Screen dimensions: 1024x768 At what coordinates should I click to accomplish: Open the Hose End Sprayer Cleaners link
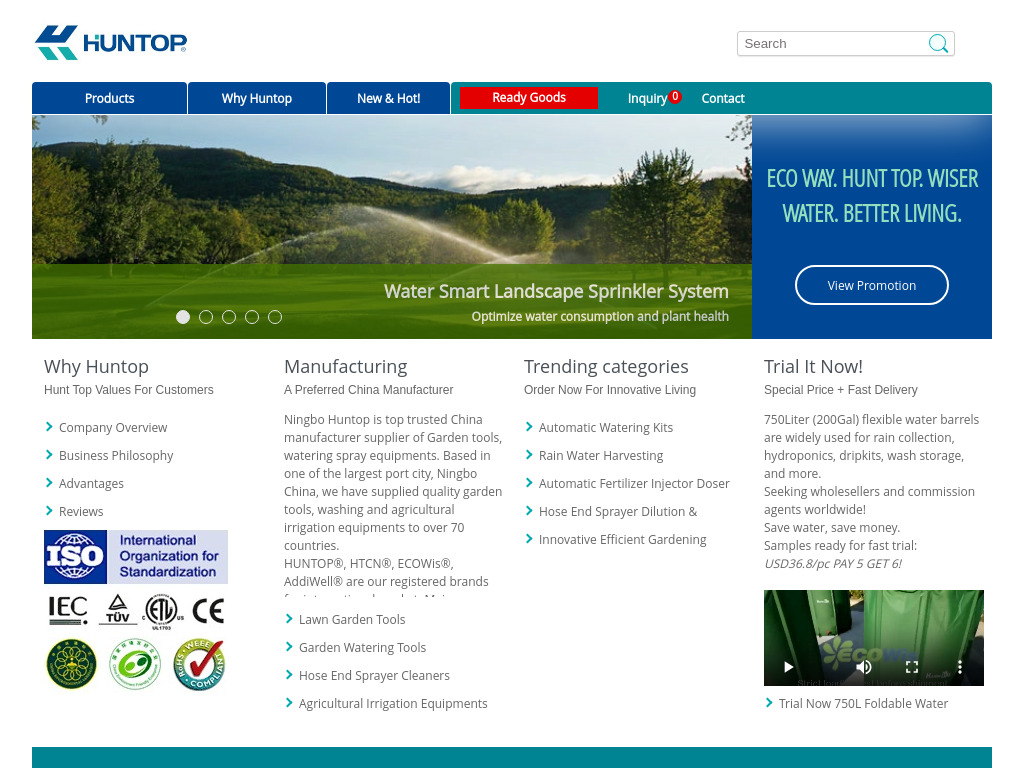pyautogui.click(x=374, y=676)
